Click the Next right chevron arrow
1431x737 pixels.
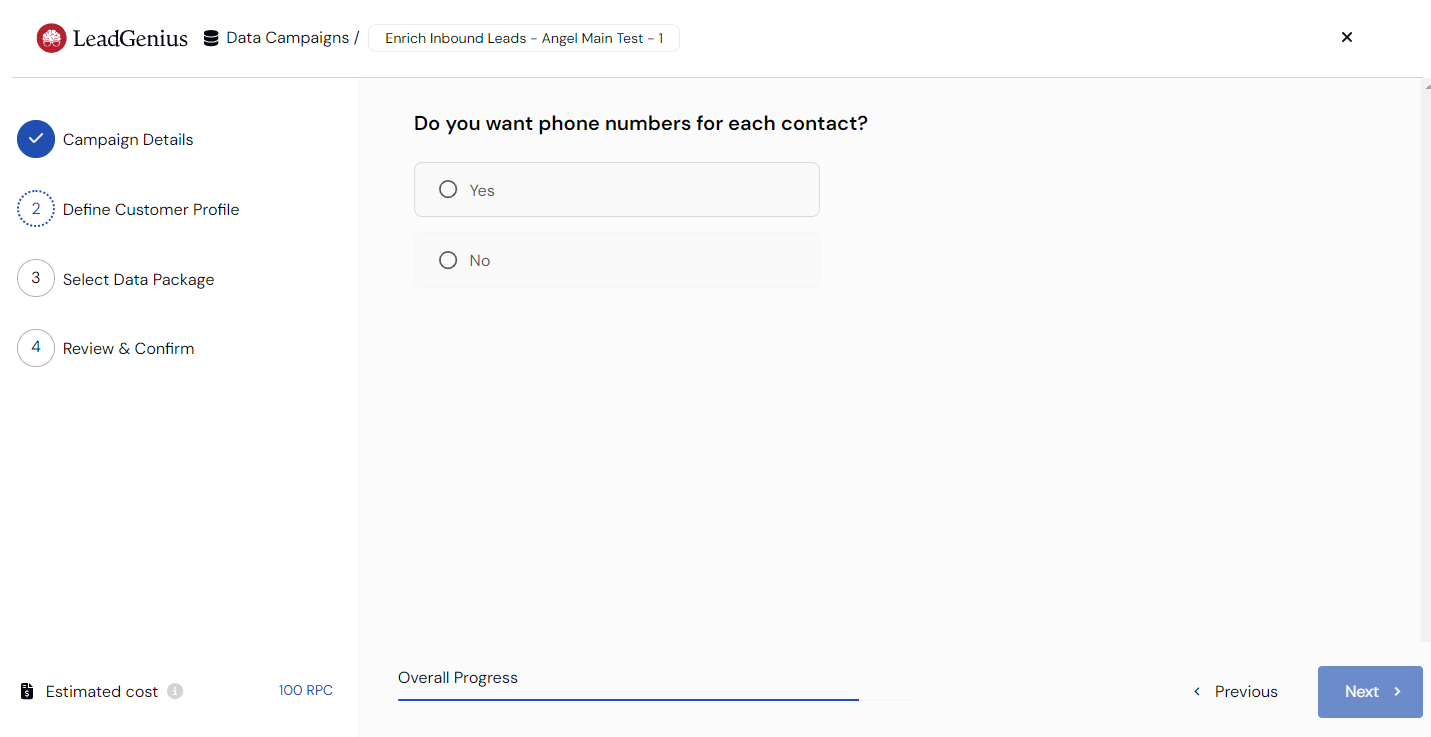tap(1398, 692)
